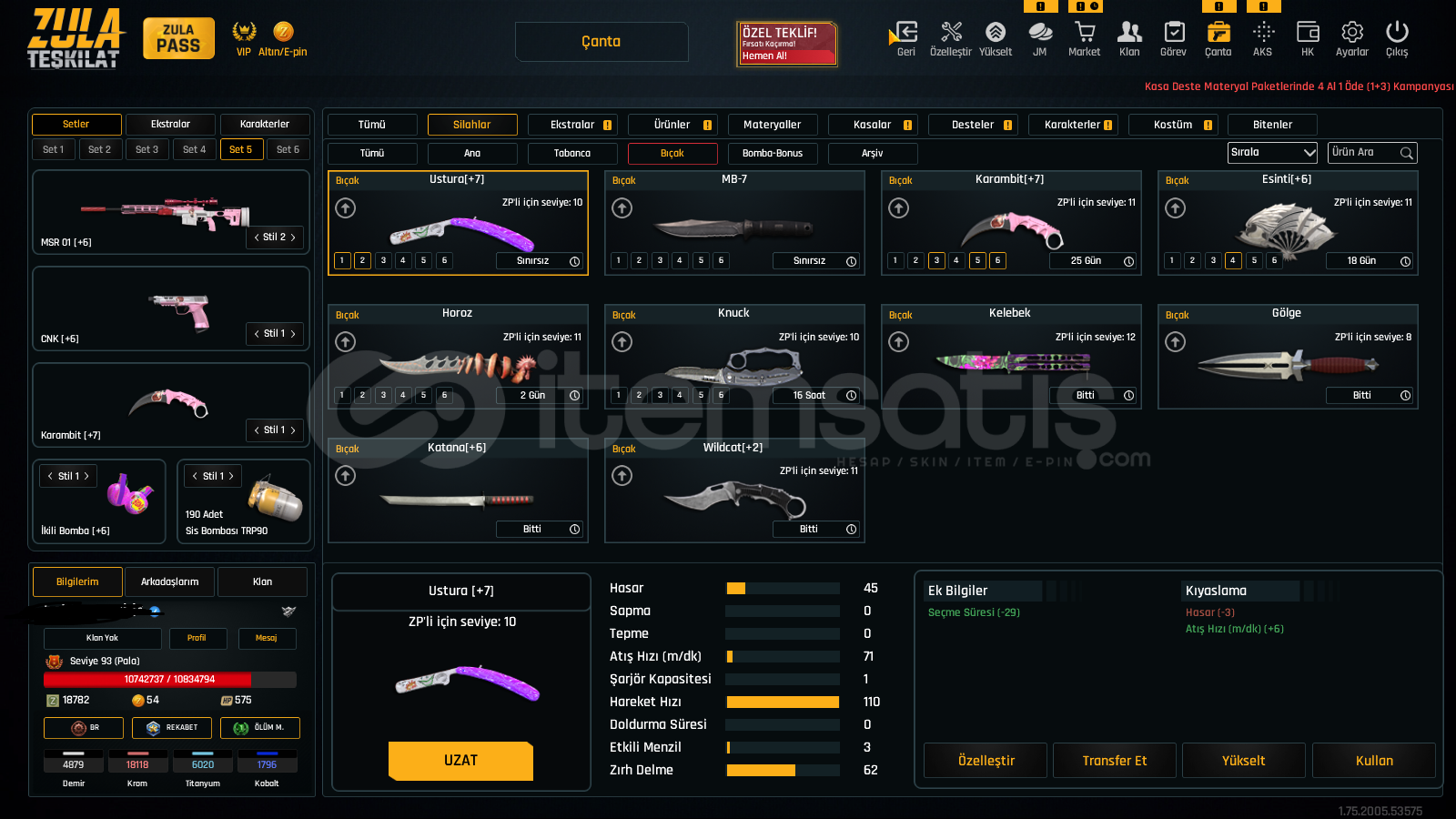Click the Çıkış power icon
The height and width of the screenshot is (819, 1456).
(x=1397, y=33)
